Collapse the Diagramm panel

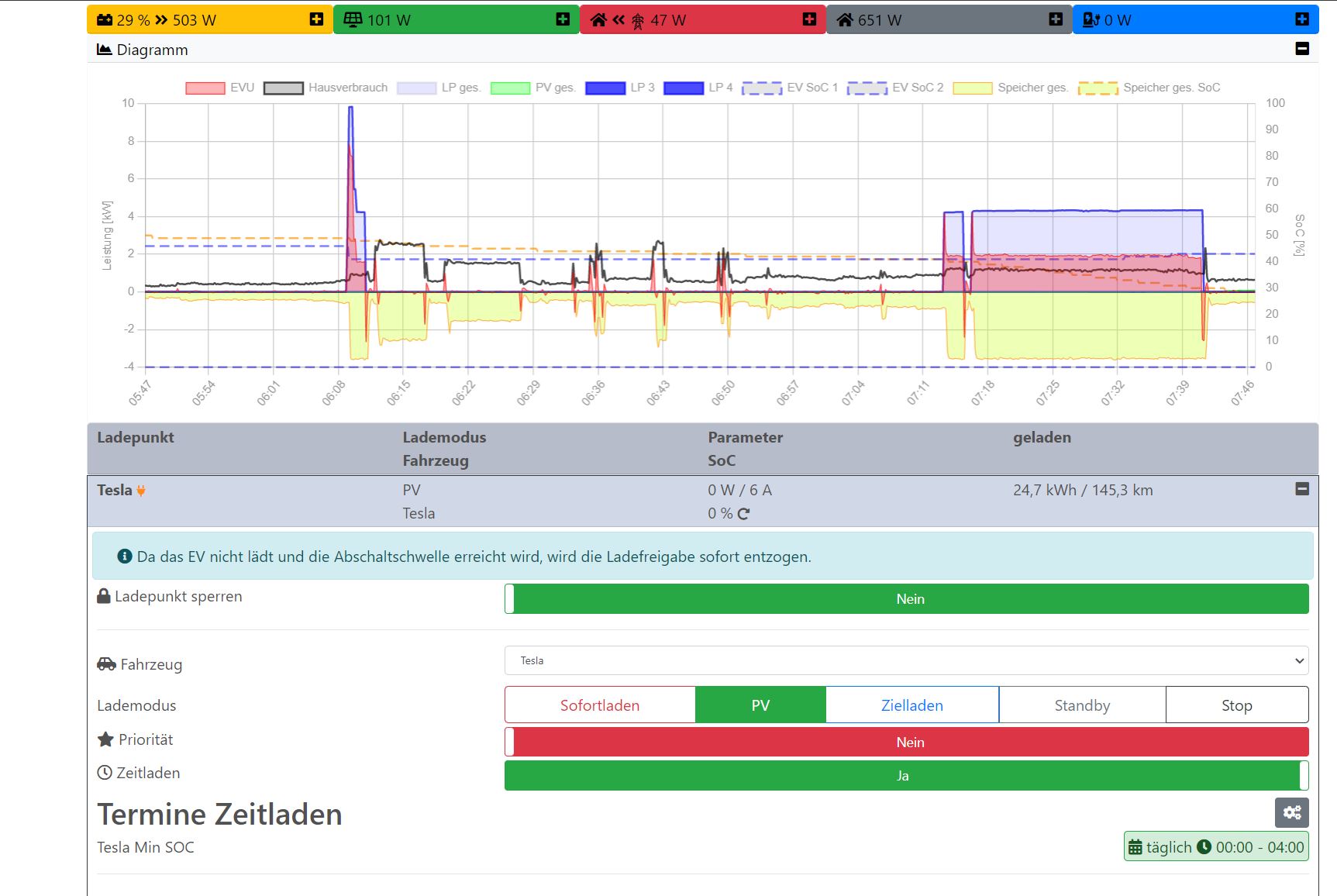point(1302,49)
